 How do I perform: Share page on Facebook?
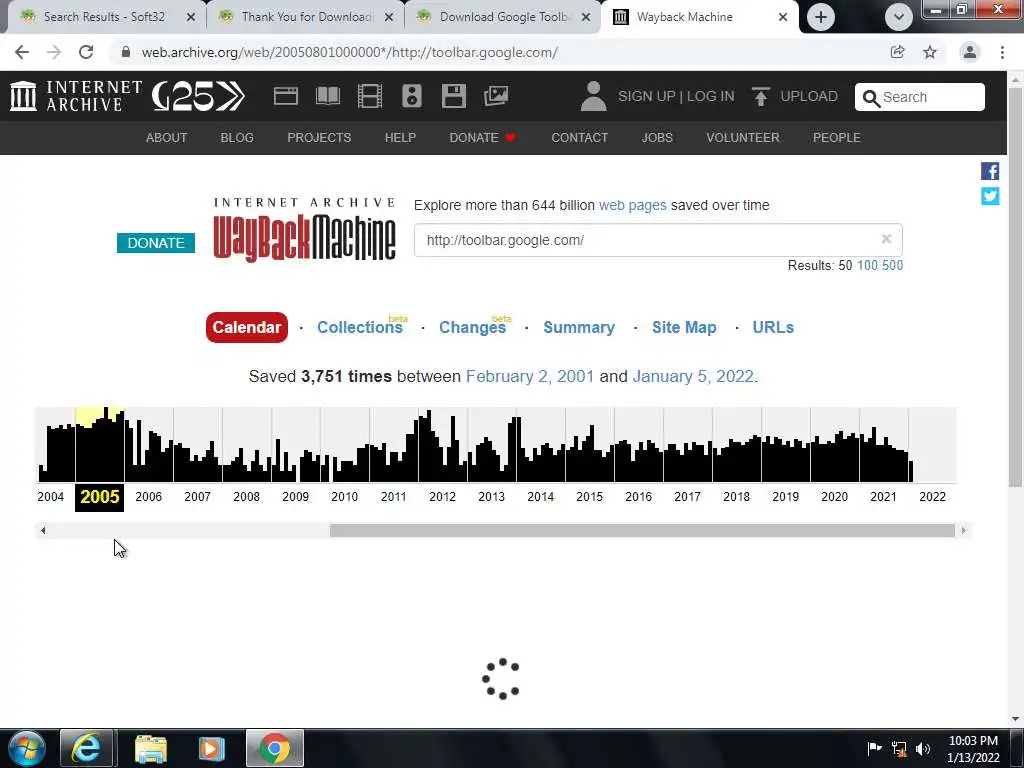[x=989, y=171]
